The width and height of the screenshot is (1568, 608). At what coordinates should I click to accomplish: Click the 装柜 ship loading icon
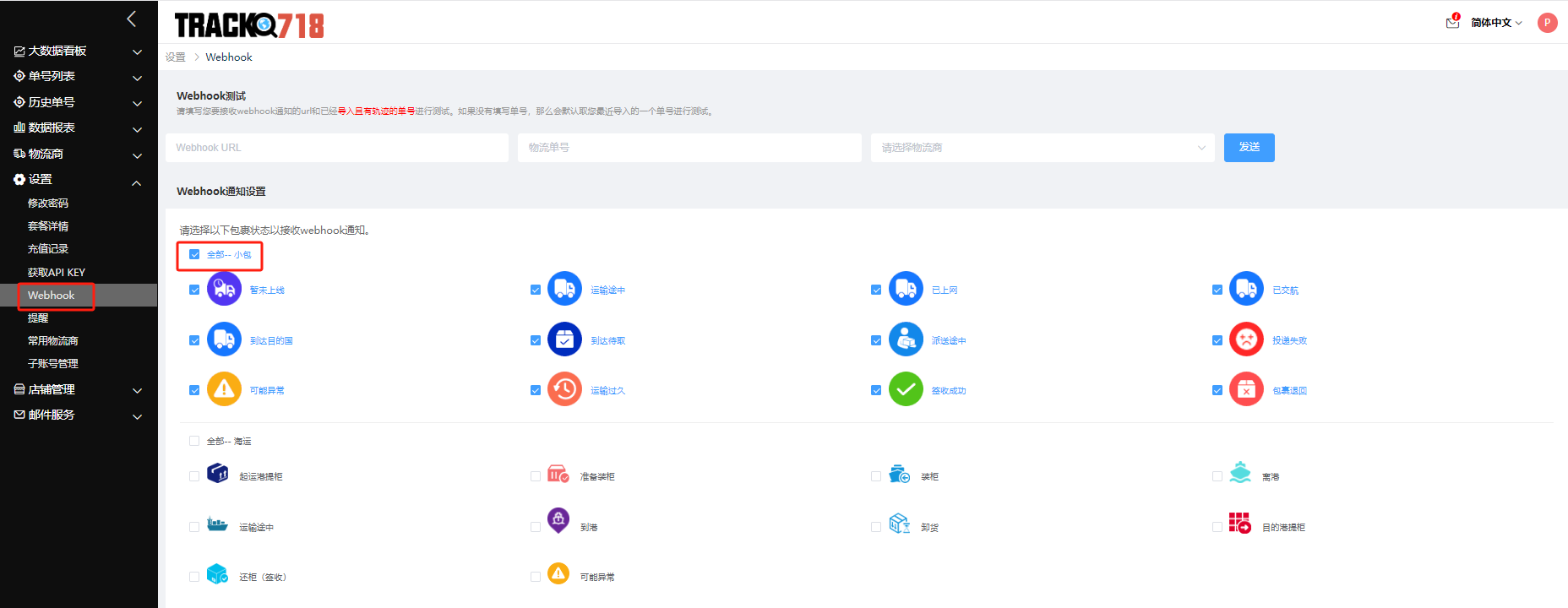[900, 474]
